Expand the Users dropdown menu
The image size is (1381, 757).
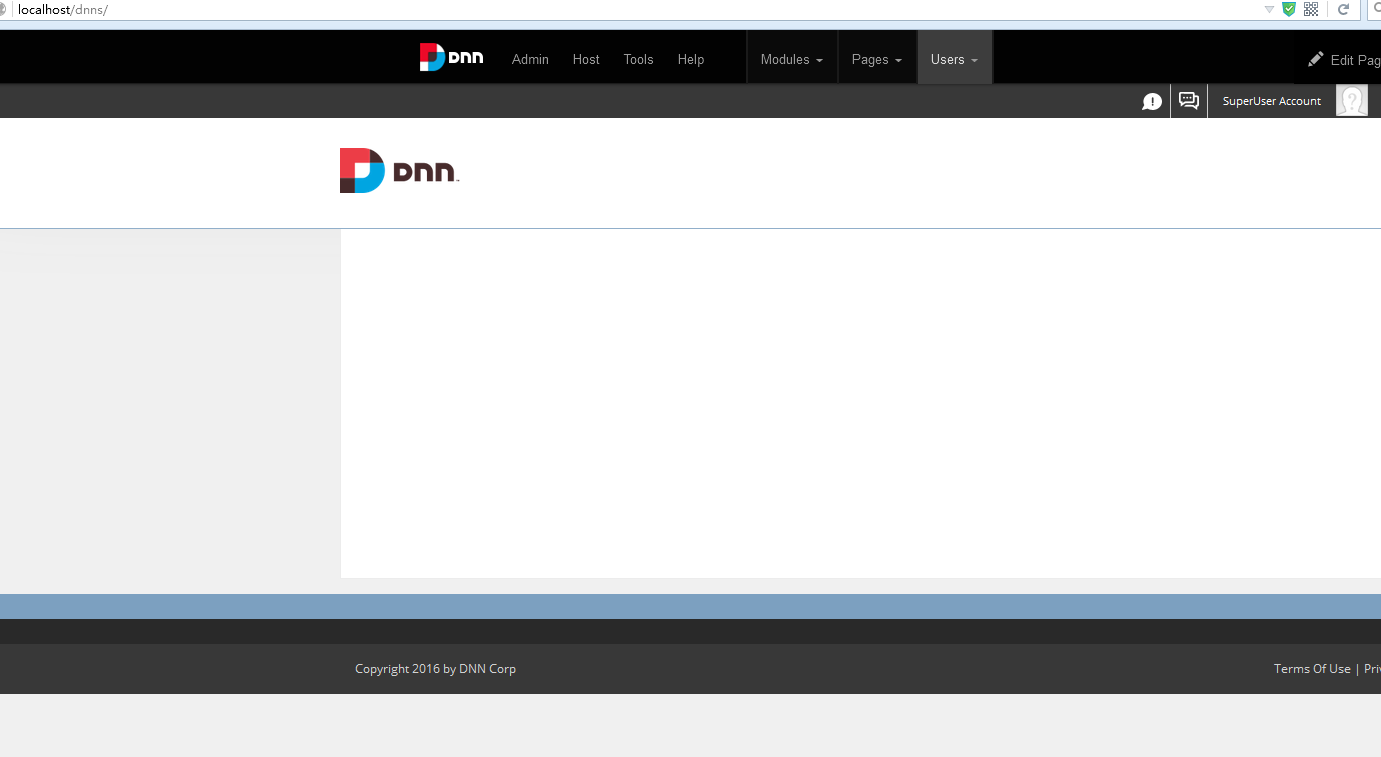(955, 60)
